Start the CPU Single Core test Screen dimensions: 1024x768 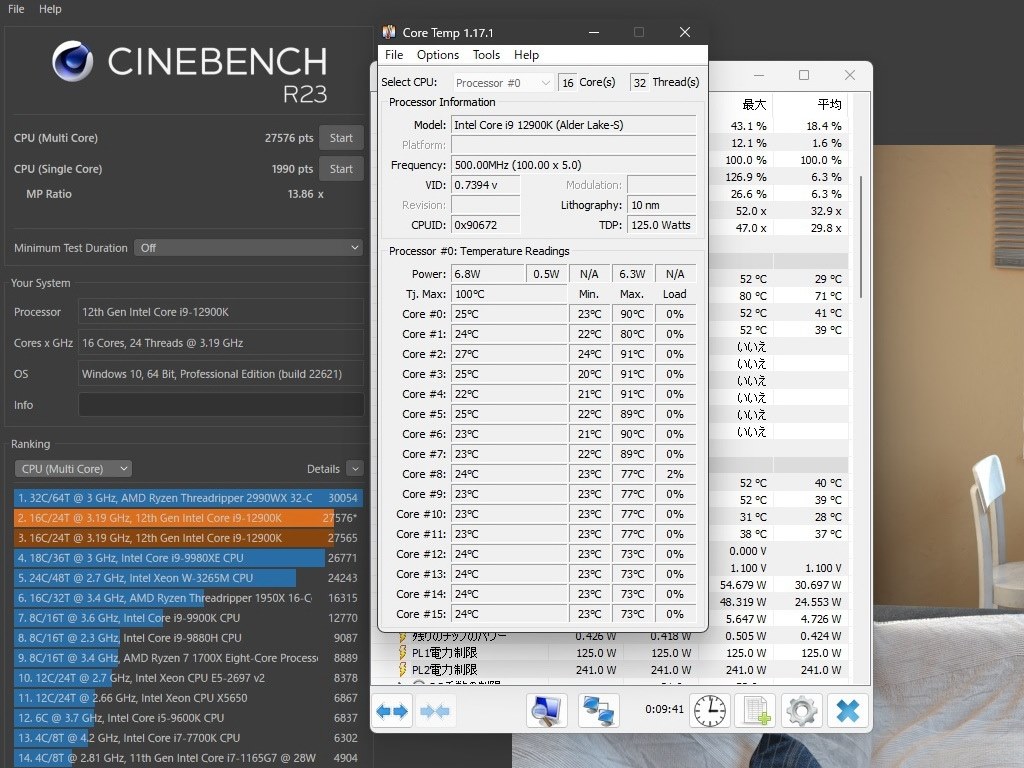tap(341, 169)
